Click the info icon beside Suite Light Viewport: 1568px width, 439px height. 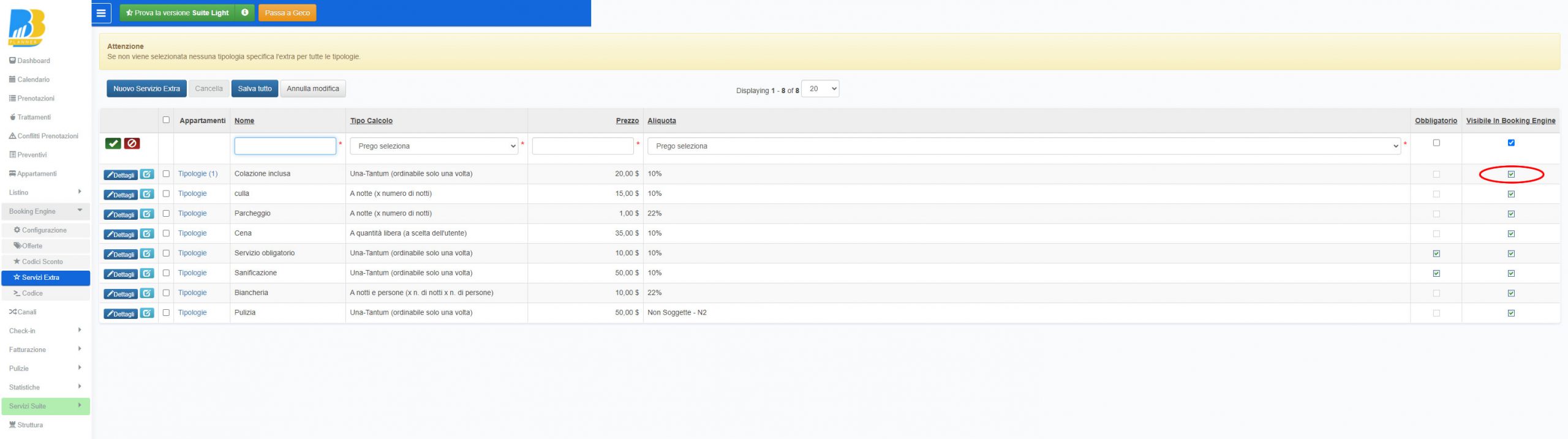244,13
